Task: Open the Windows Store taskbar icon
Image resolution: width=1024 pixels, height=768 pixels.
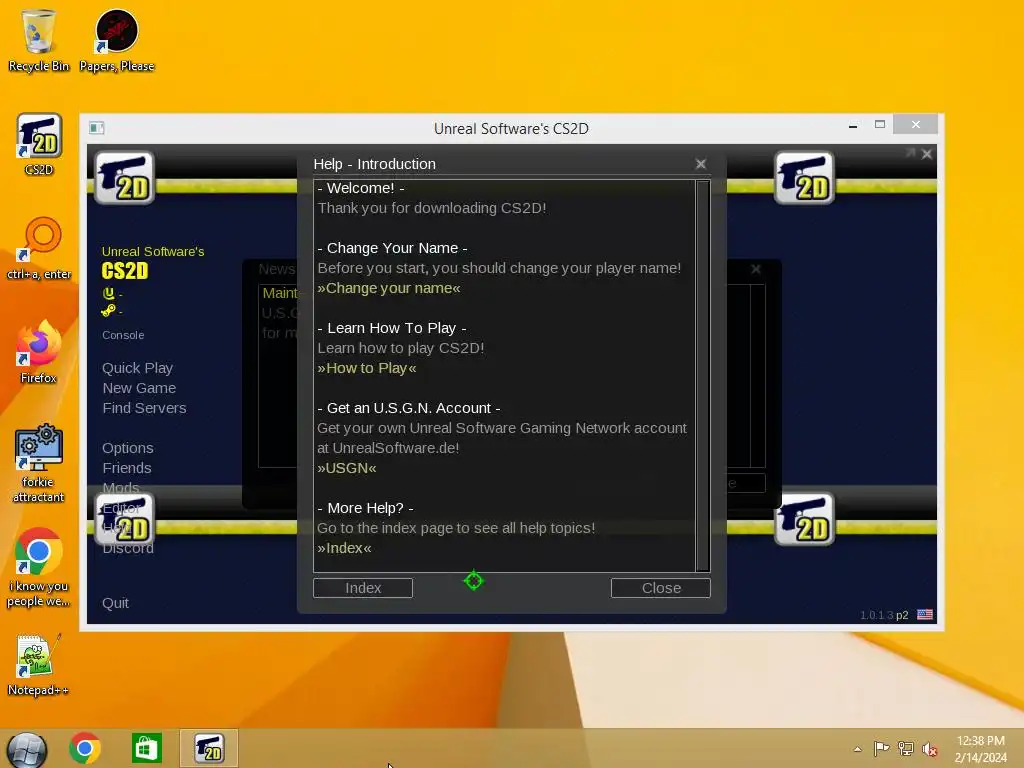Action: 146,748
